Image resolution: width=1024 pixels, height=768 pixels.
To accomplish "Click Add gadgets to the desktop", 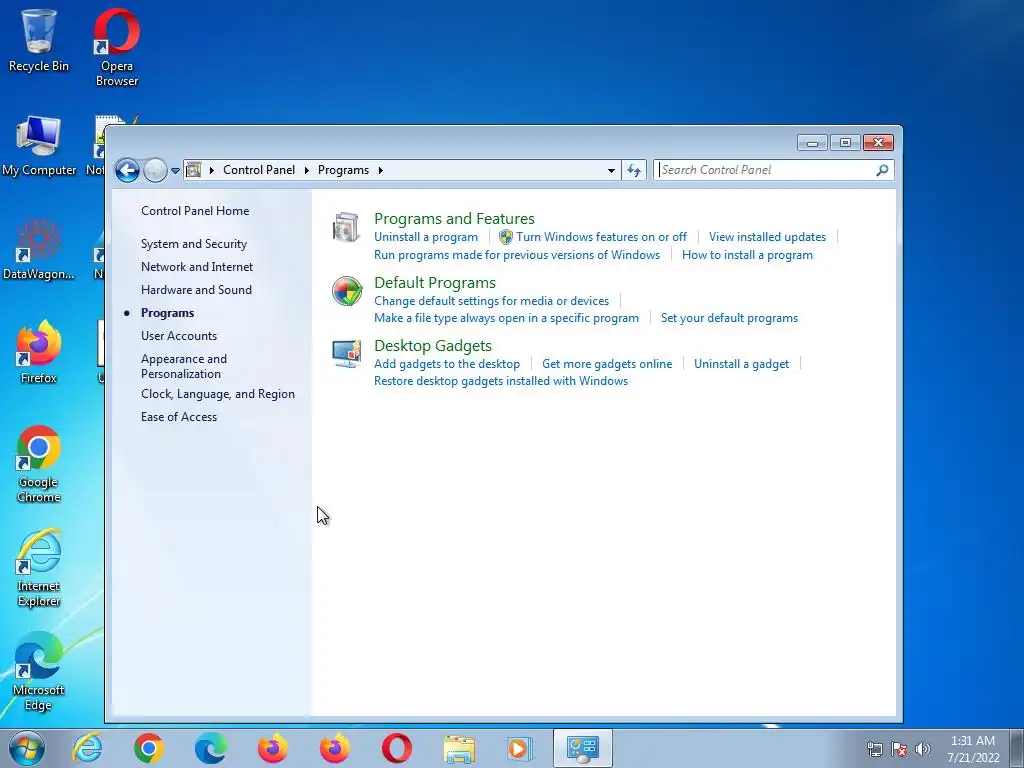I will [447, 364].
